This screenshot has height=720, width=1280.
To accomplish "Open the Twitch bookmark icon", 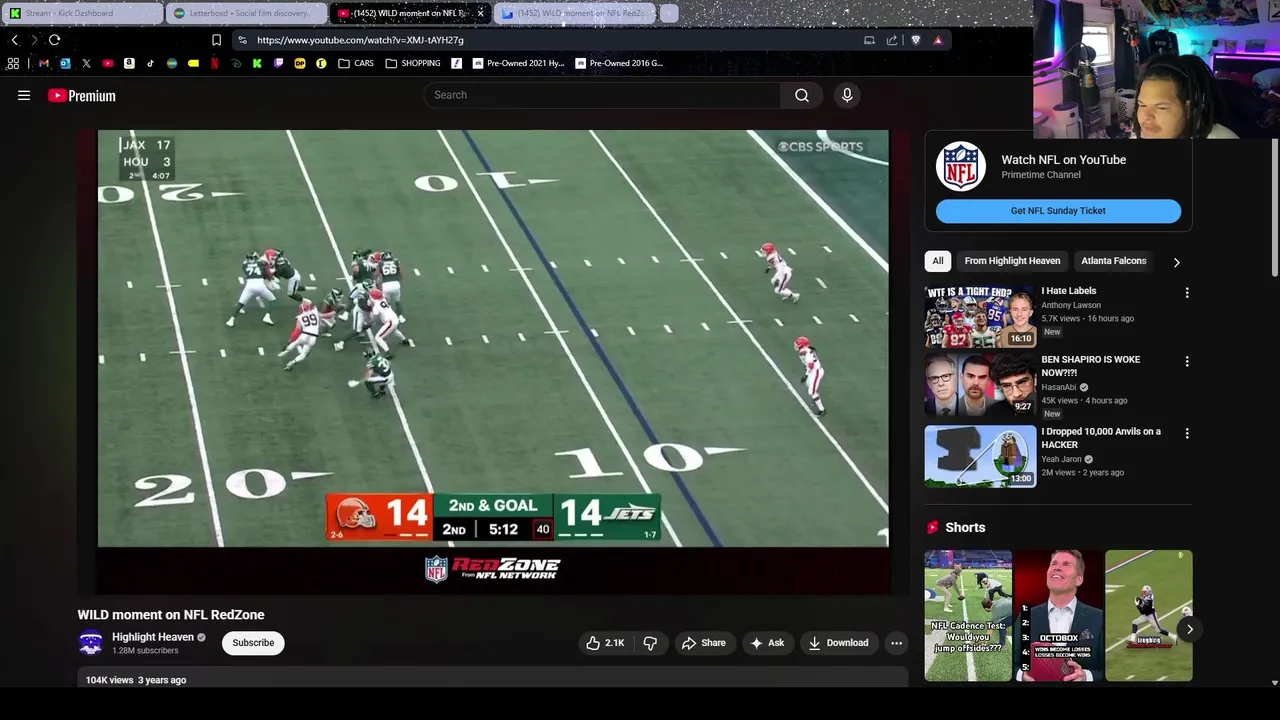I will click(278, 63).
